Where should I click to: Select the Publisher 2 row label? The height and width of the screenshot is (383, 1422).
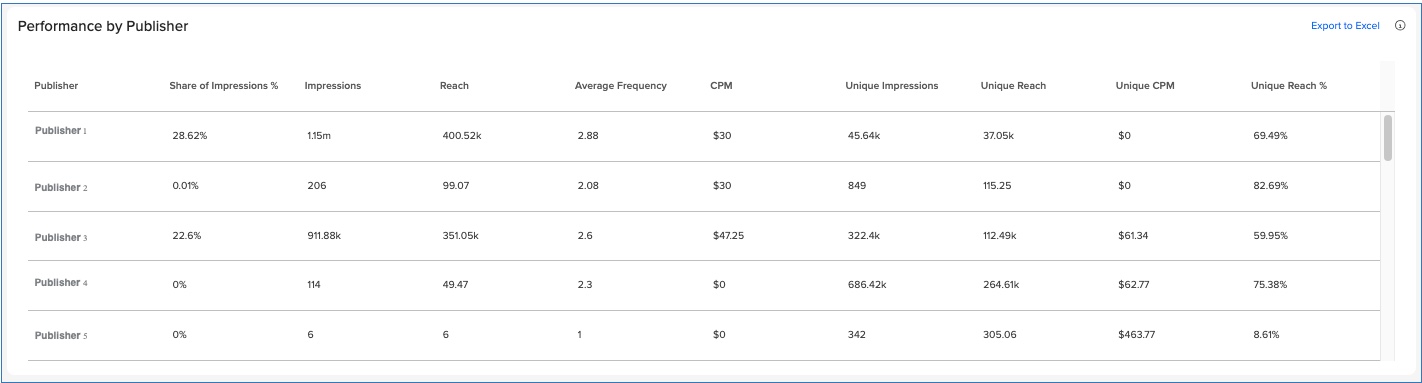61,188
